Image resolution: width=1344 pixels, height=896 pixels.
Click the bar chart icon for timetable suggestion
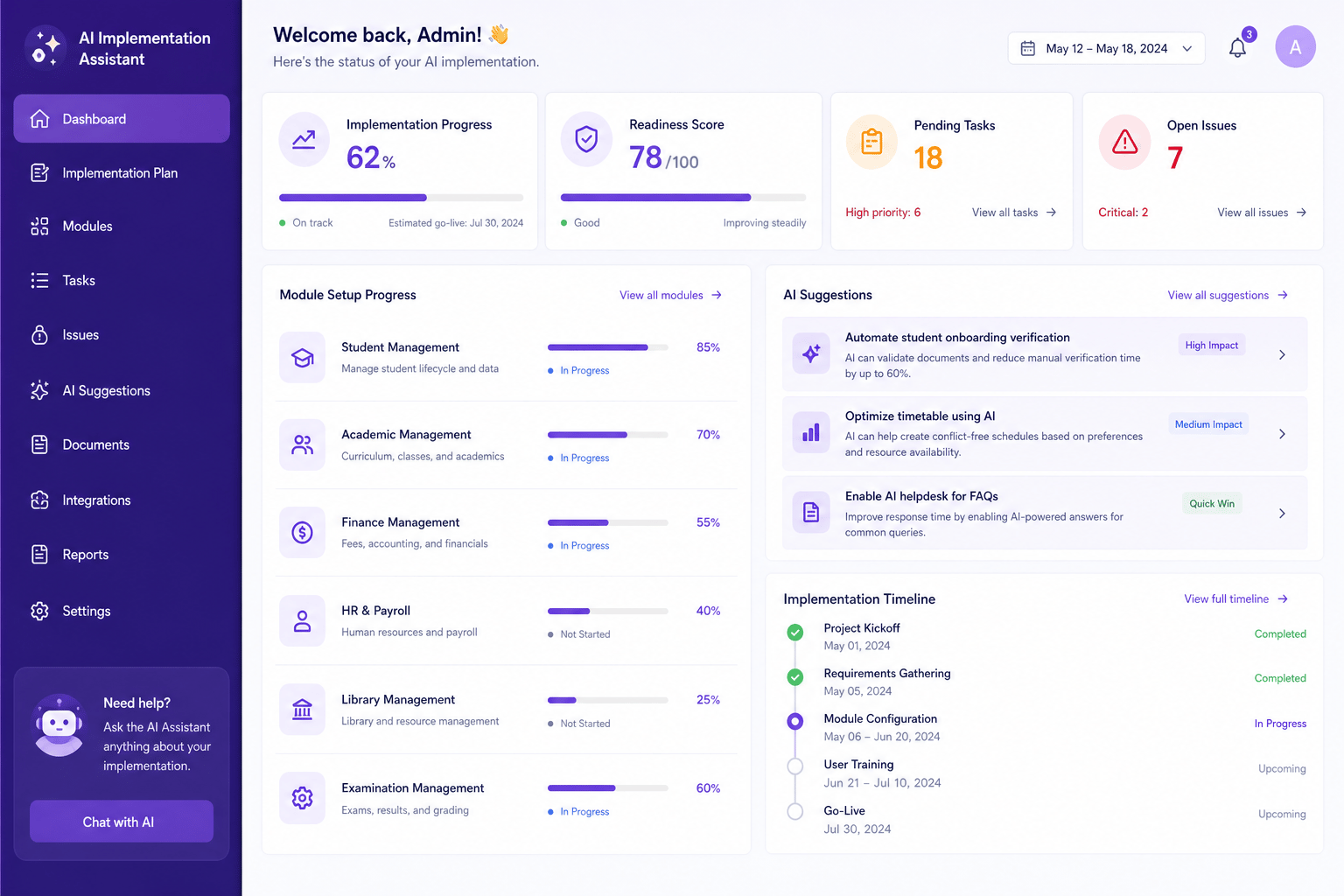coord(811,433)
